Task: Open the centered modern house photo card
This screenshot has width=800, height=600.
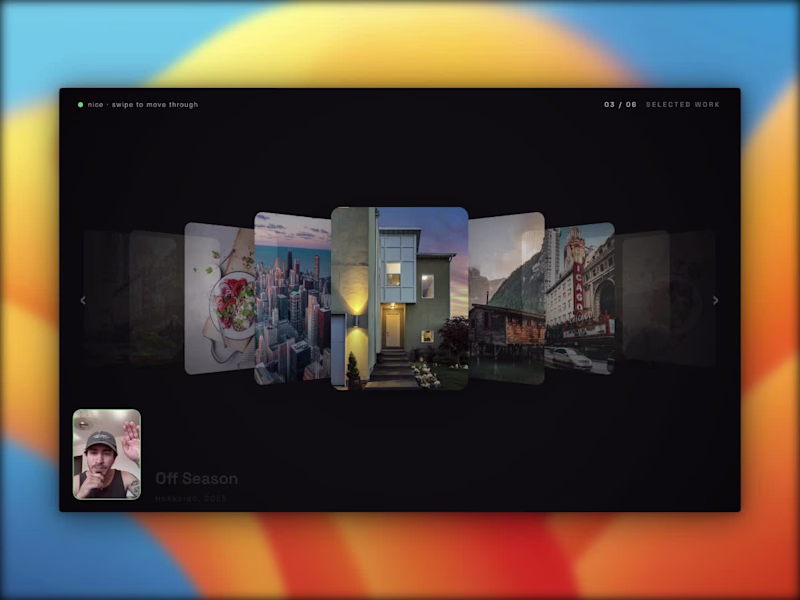Action: tap(399, 298)
